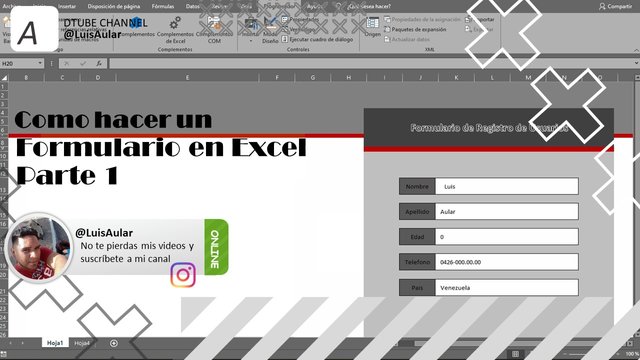Screen dimensions: 640x360
Task: Click the 100% zoom level text
Action: [632, 354]
